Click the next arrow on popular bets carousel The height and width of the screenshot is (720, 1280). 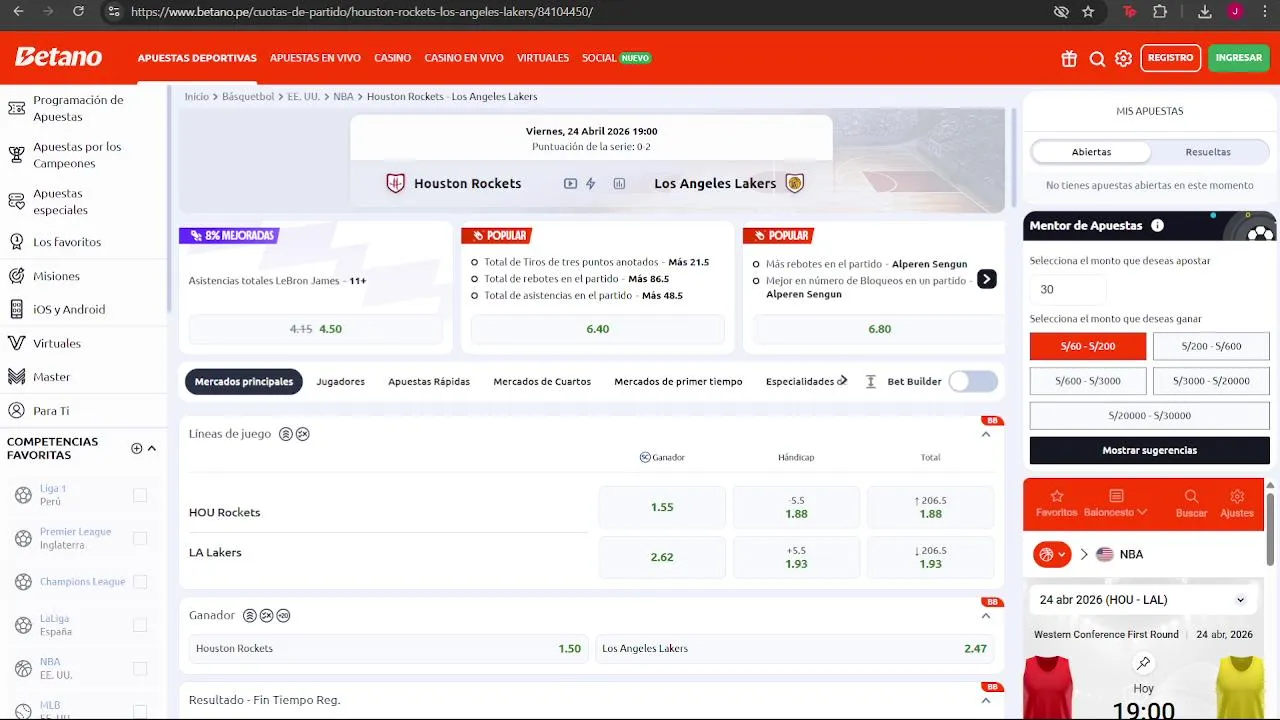click(987, 279)
